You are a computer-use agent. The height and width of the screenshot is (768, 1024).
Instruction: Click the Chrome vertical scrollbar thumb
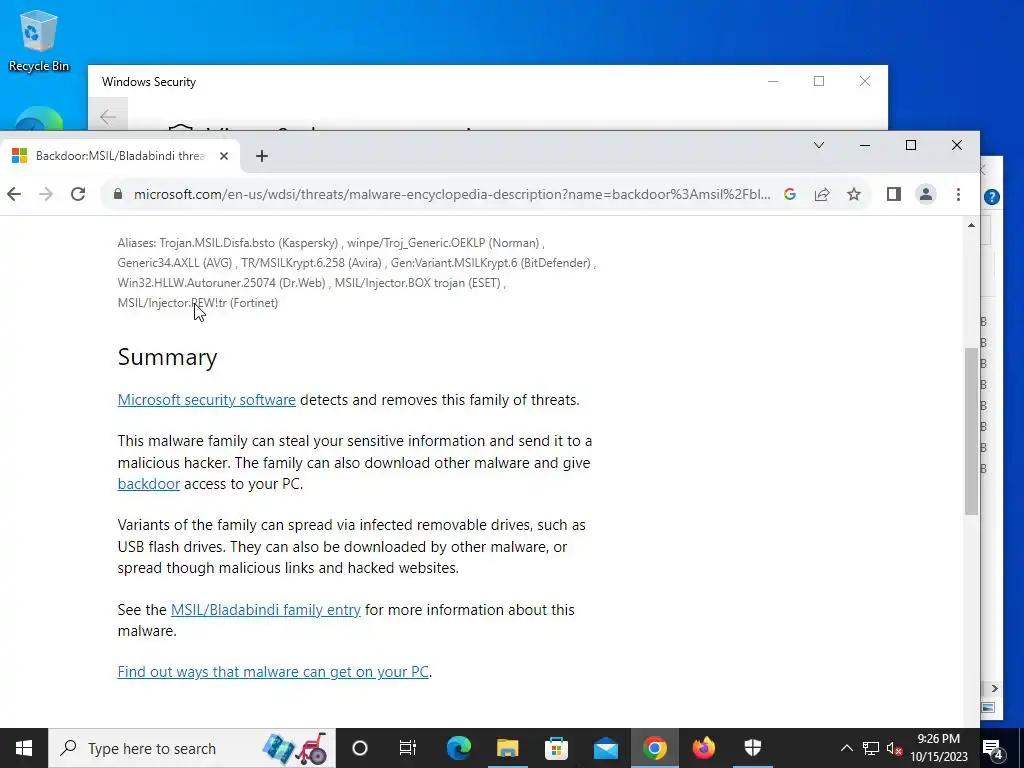click(x=971, y=431)
